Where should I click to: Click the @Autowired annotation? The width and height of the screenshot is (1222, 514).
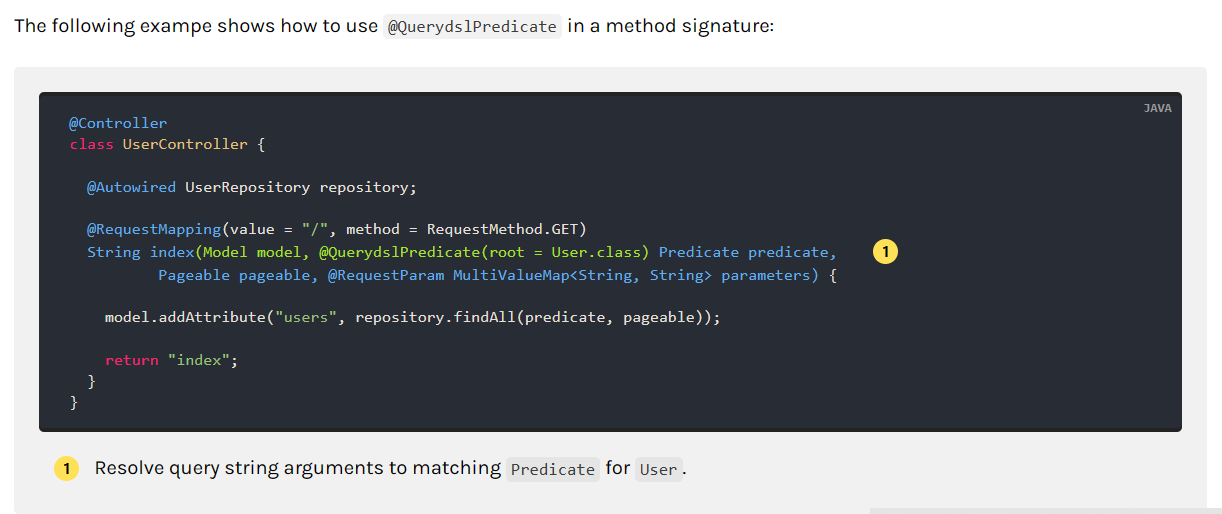click(131, 187)
